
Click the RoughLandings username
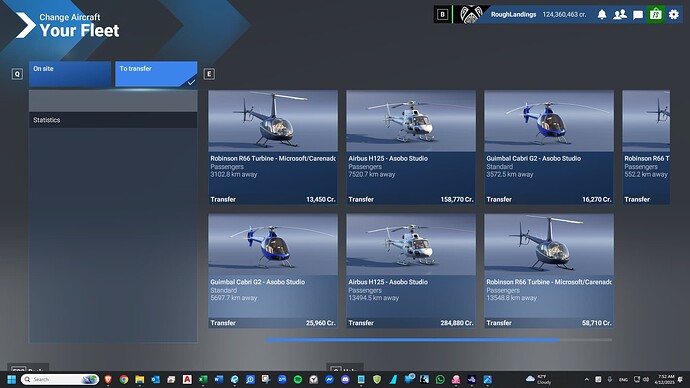tap(514, 15)
